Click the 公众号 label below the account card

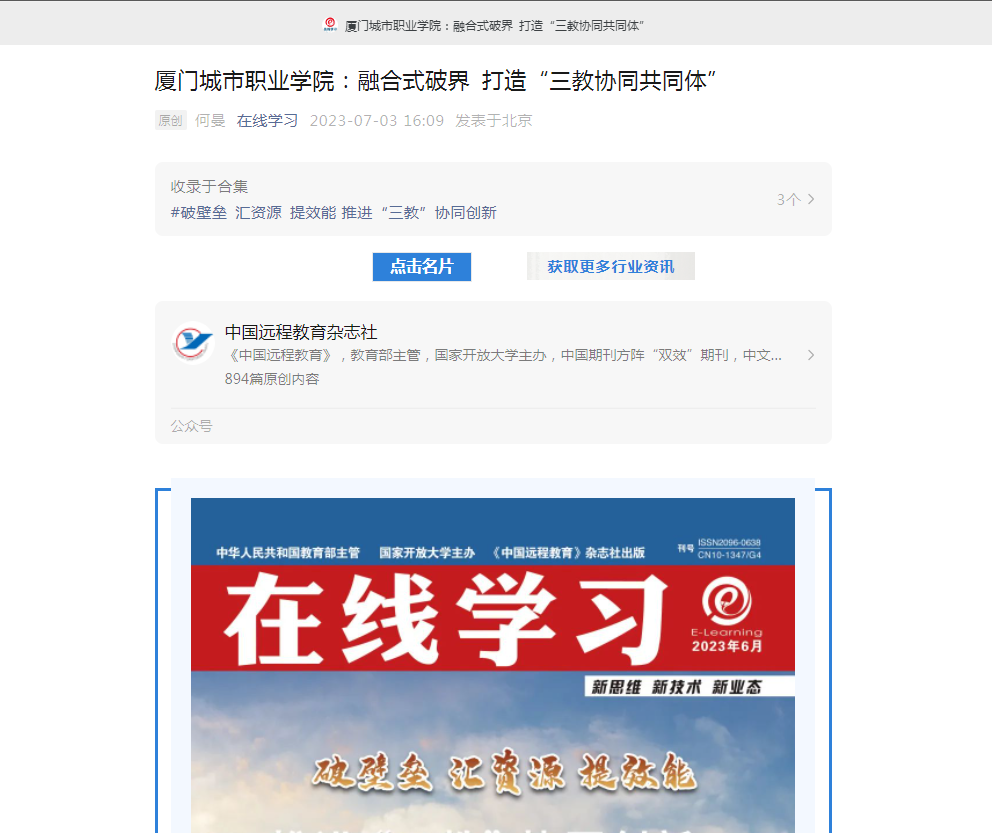191,426
